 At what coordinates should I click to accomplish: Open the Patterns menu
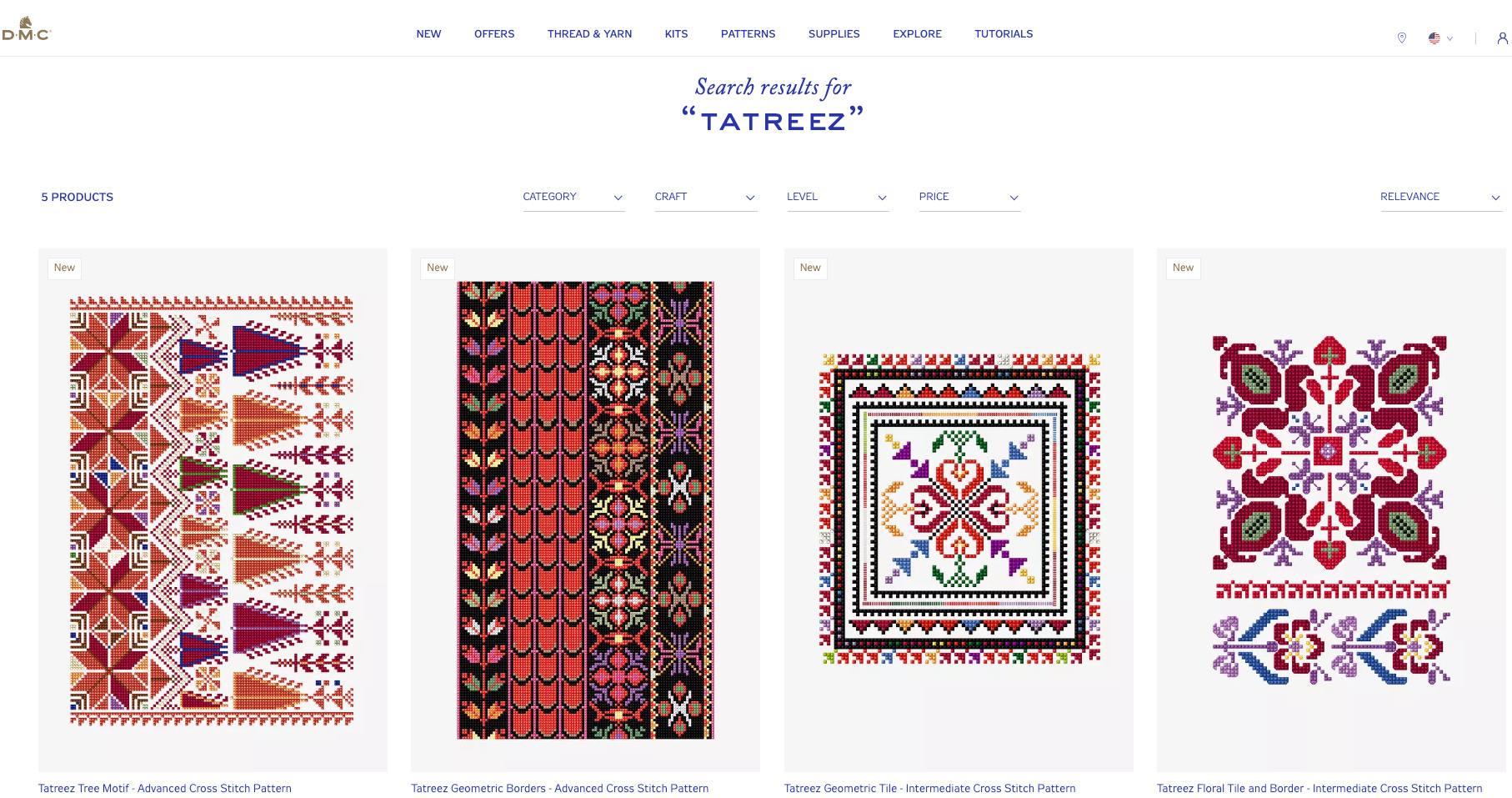point(748,34)
